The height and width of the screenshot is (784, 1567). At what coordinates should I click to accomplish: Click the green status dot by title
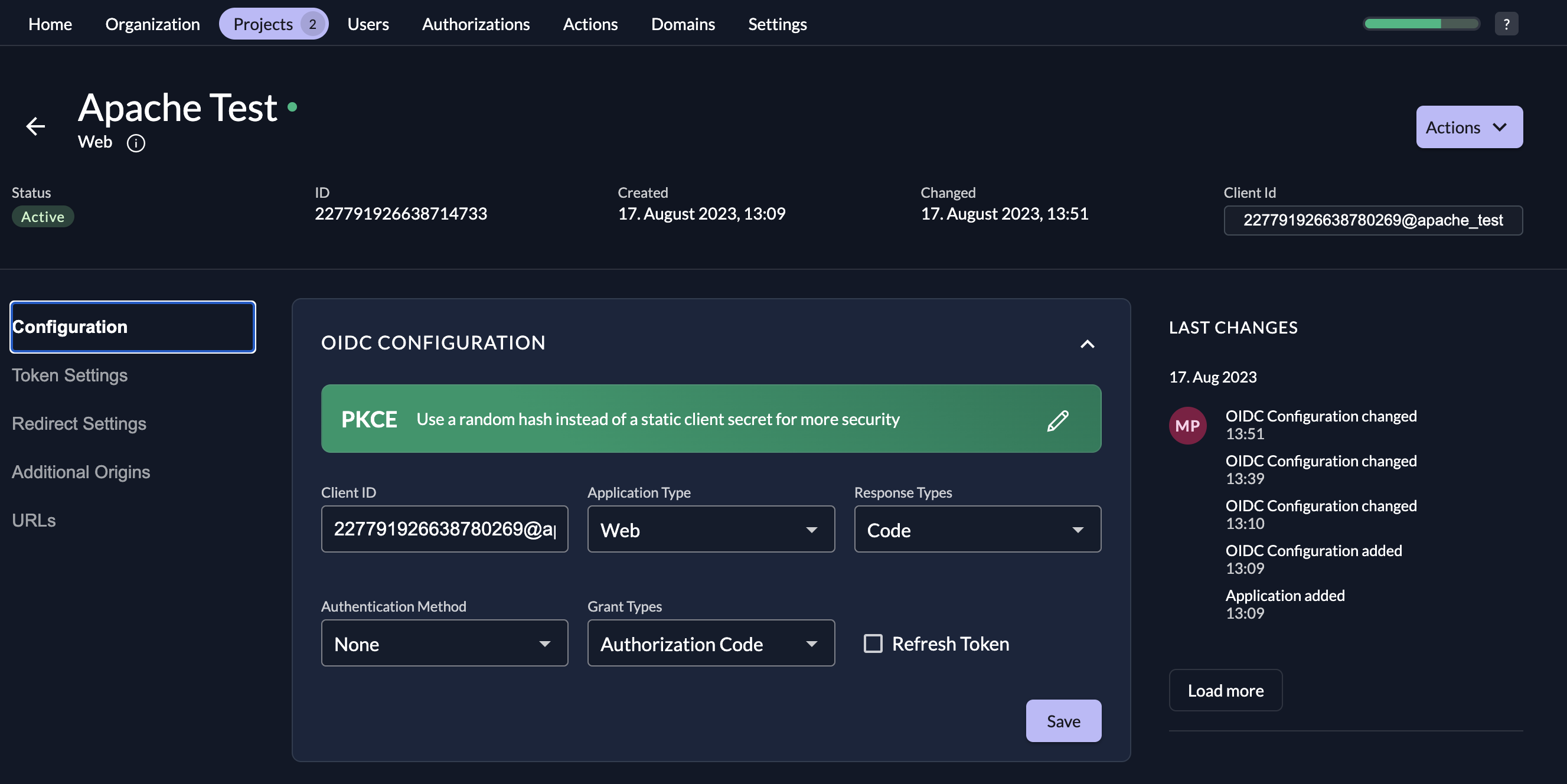[293, 107]
